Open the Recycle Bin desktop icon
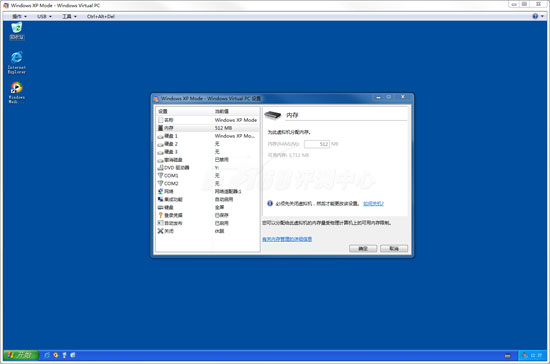550x364 pixels. click(x=16, y=31)
